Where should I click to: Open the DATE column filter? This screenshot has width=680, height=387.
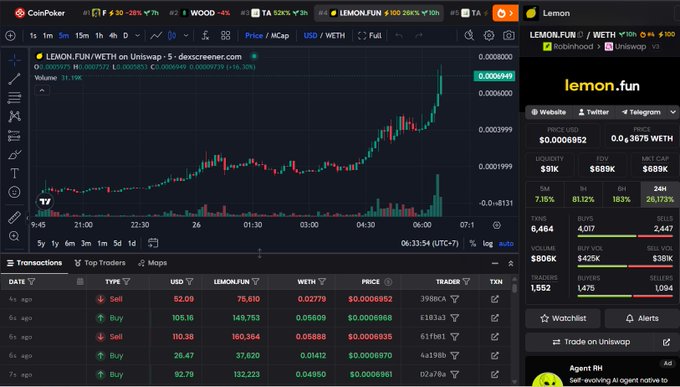(32, 282)
